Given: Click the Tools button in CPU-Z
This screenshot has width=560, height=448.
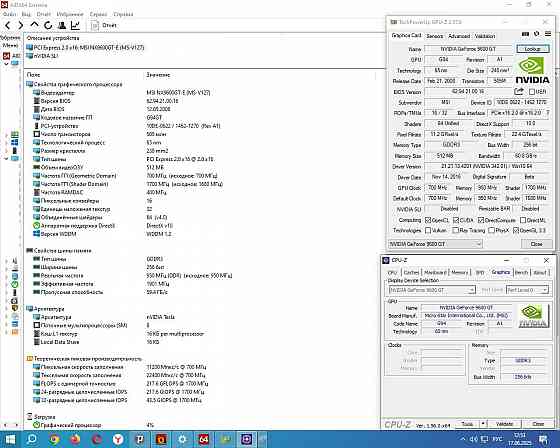Looking at the screenshot, I should pyautogui.click(x=467, y=424).
